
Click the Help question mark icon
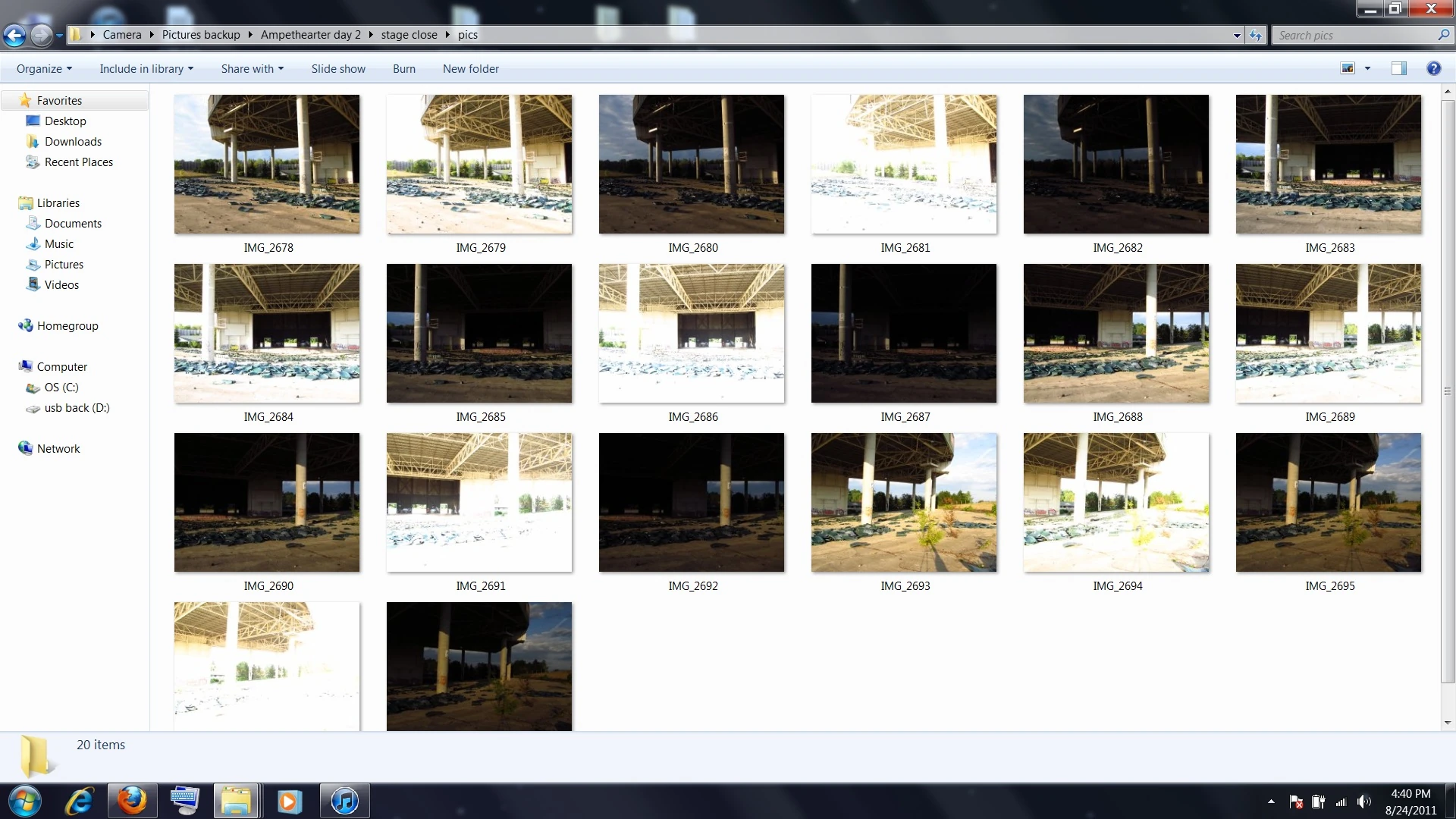pyautogui.click(x=1433, y=68)
